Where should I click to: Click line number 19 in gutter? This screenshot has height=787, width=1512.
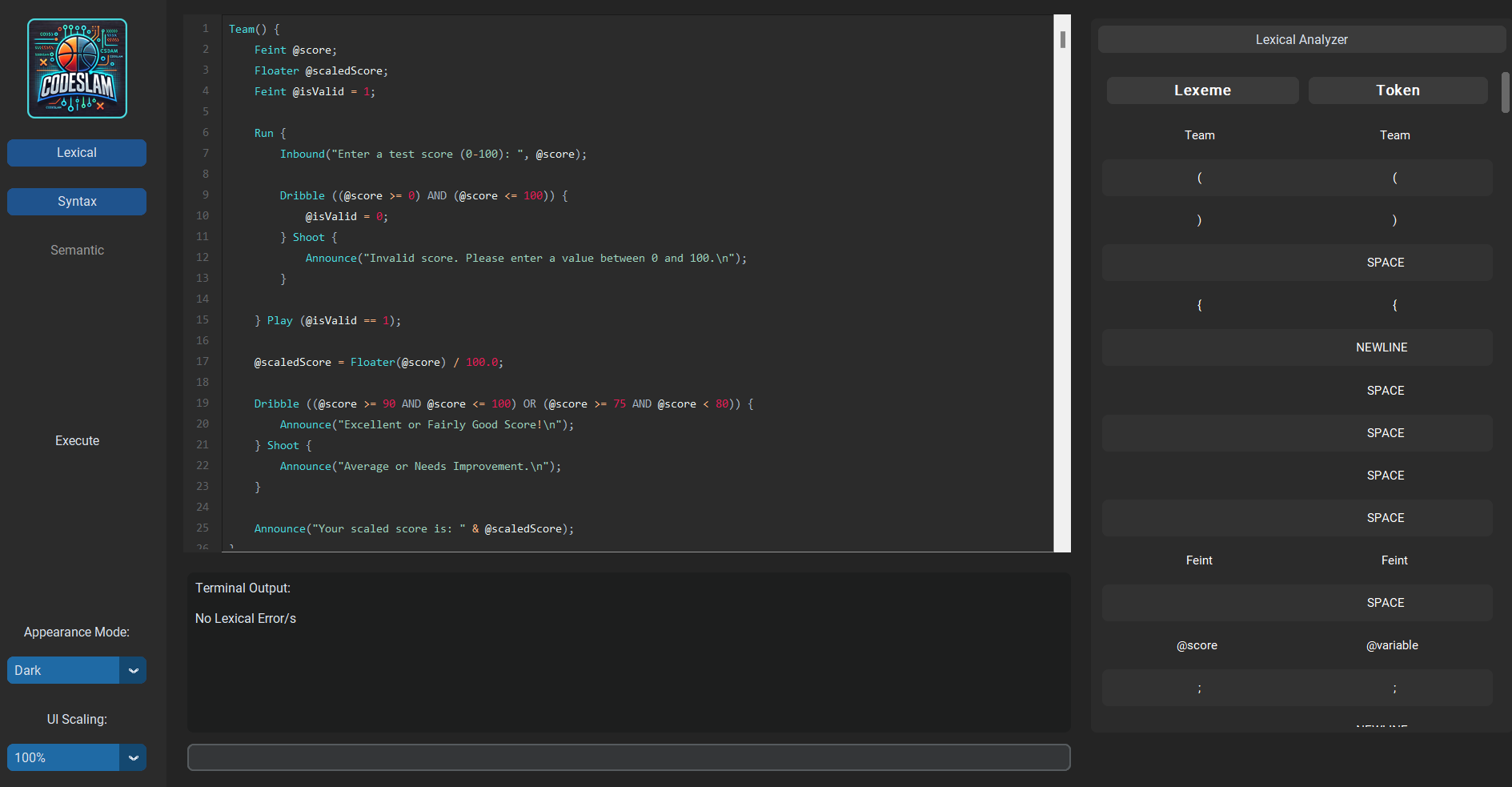coord(203,403)
